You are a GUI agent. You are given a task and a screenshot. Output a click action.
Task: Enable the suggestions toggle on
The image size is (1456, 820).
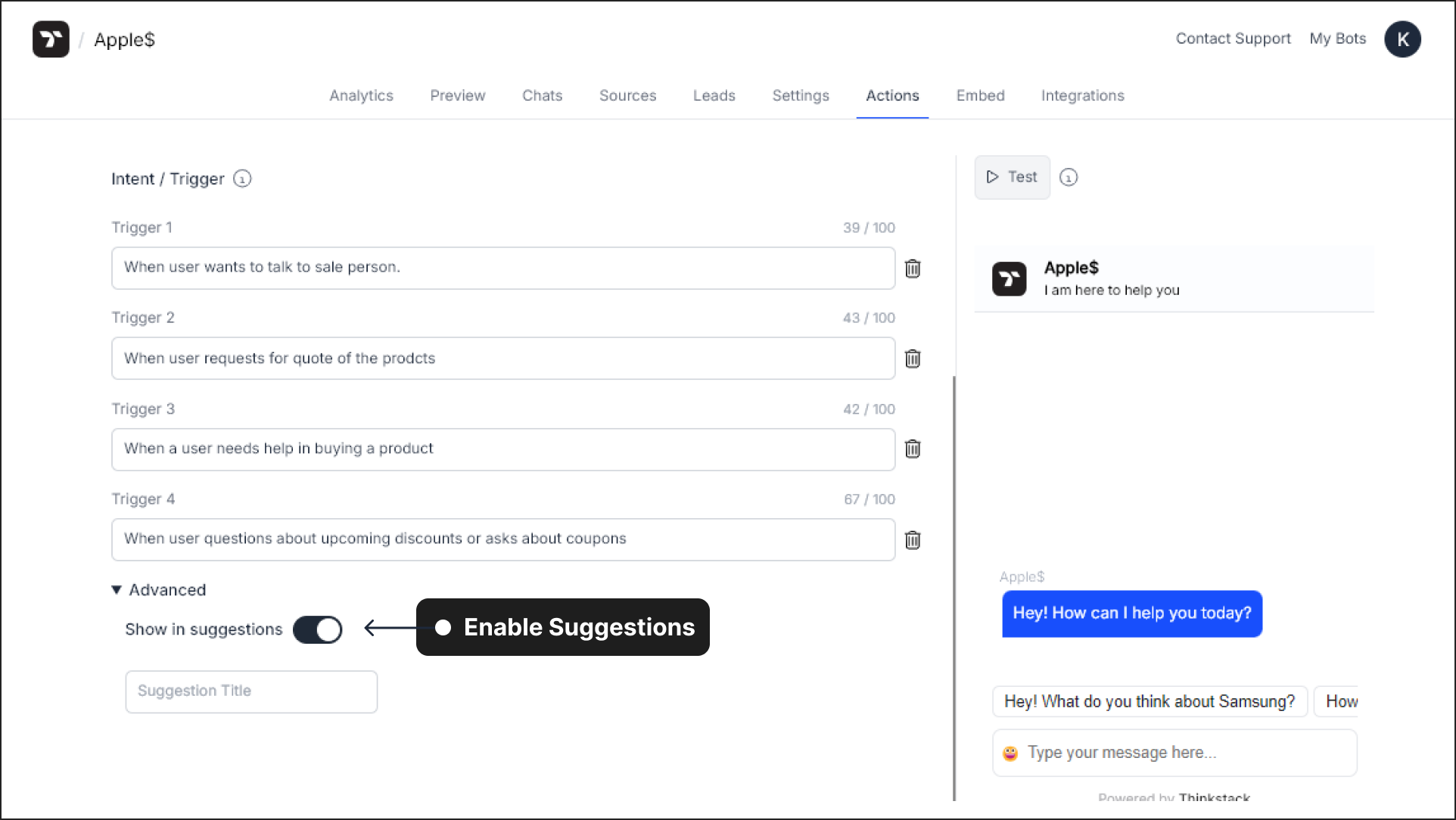tap(318, 629)
